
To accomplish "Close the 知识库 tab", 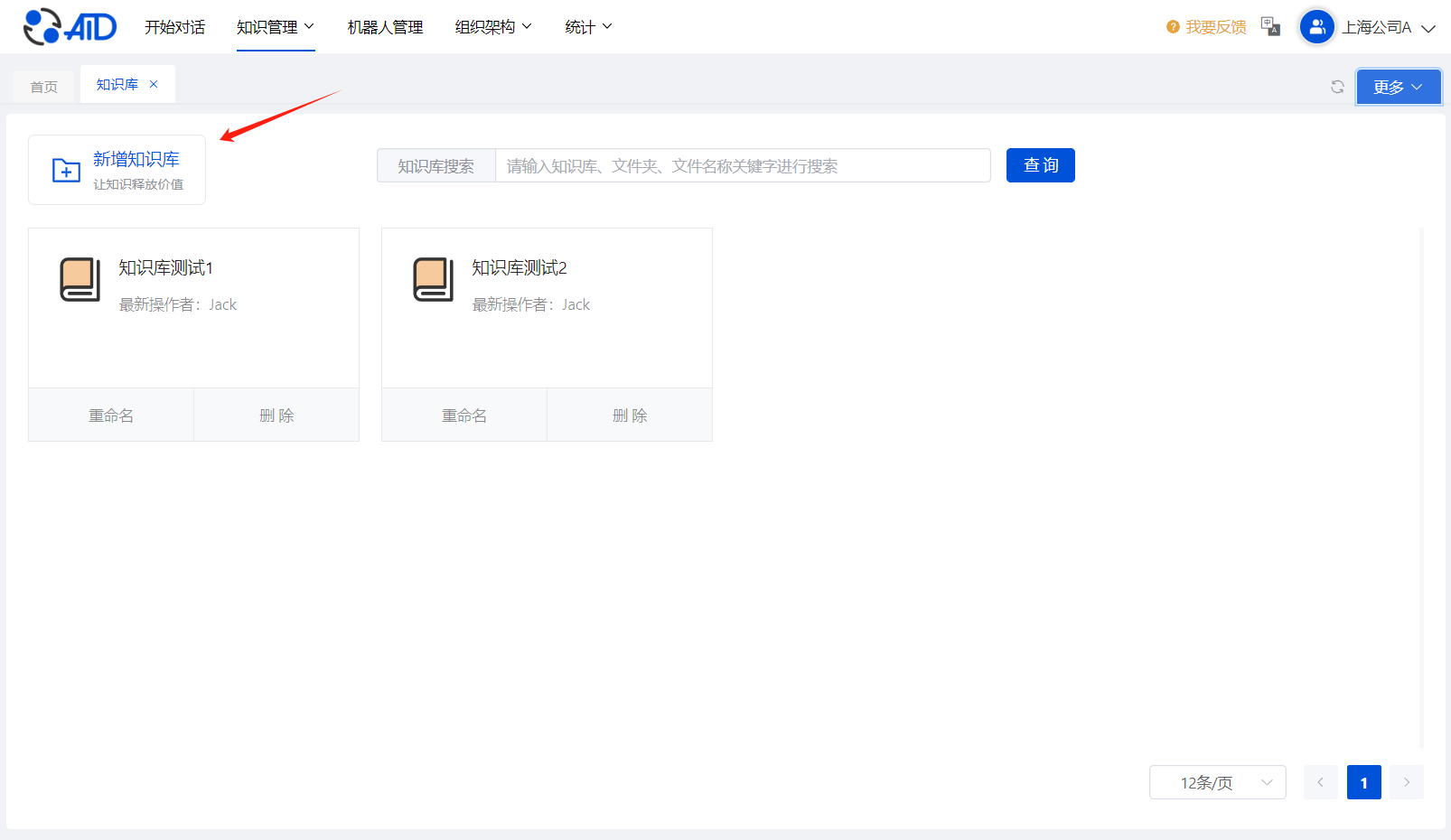I will (154, 84).
